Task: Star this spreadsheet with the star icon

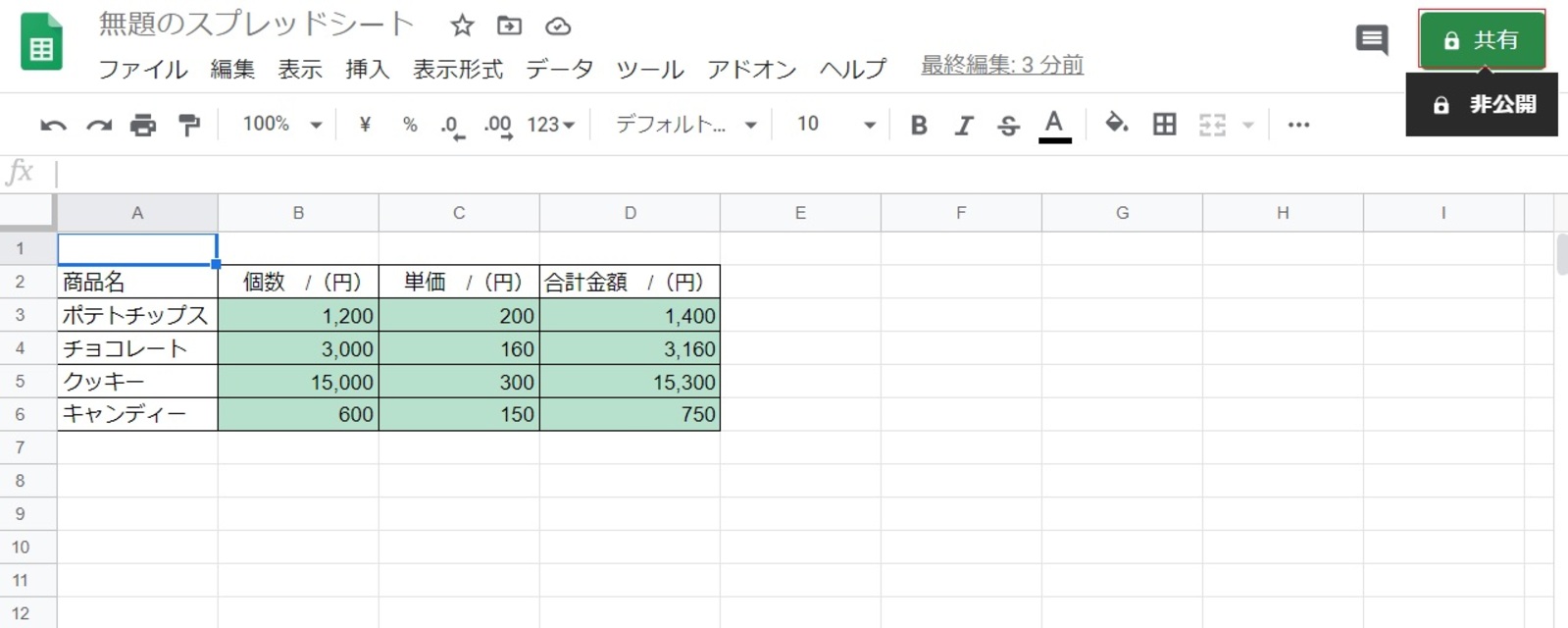Action: click(462, 26)
